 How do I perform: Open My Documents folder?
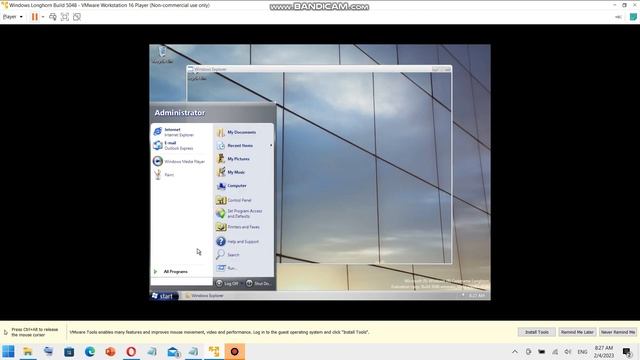237,132
